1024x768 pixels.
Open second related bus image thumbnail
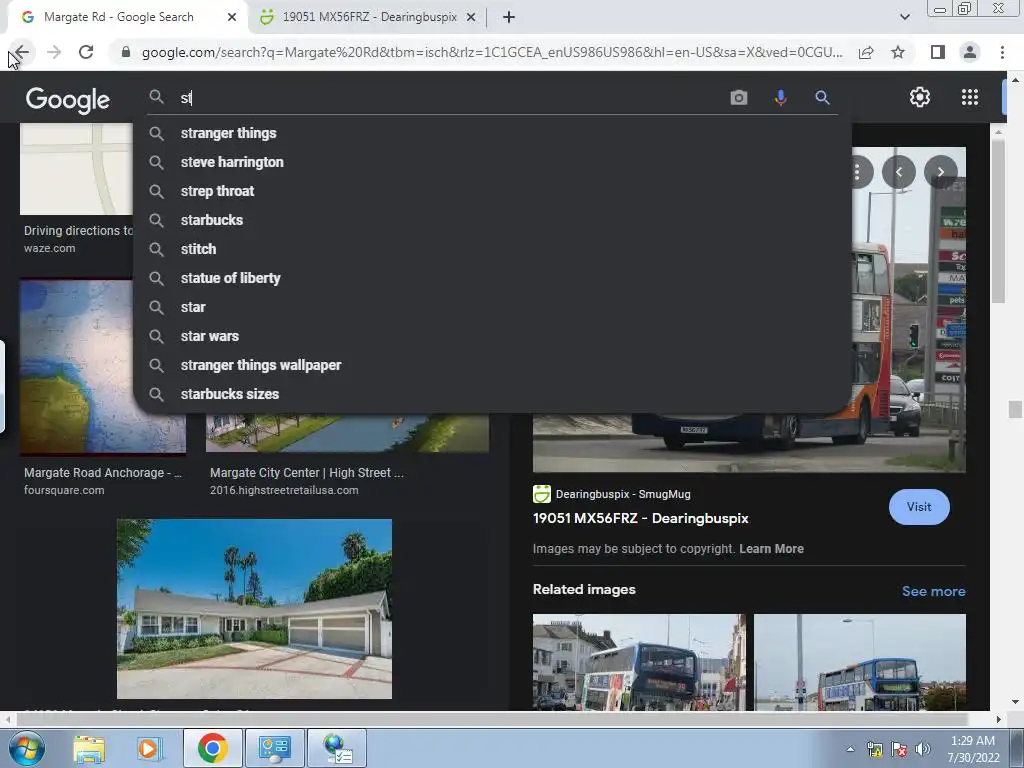[x=859, y=662]
